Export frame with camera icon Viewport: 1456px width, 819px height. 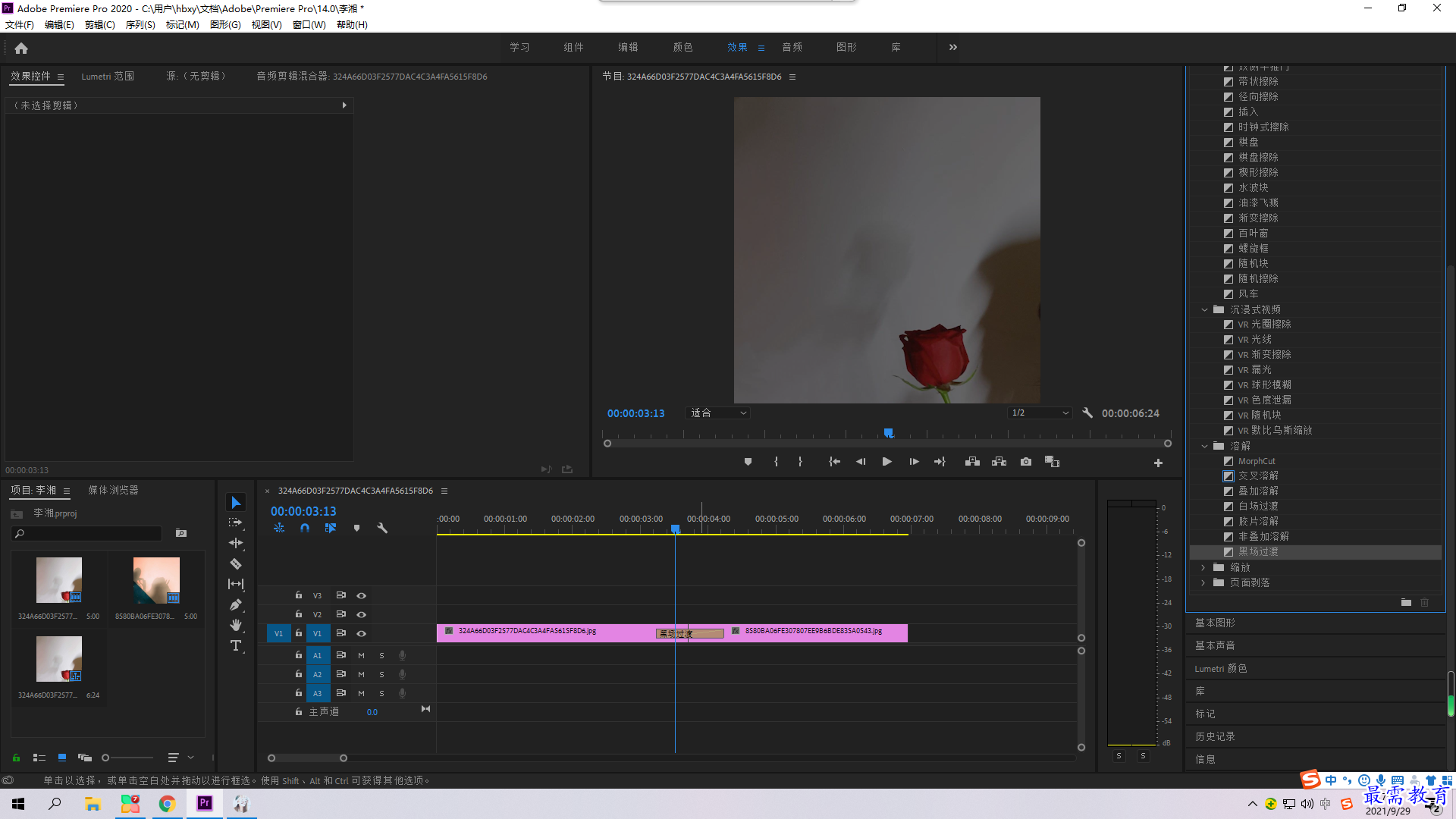pyautogui.click(x=1025, y=462)
